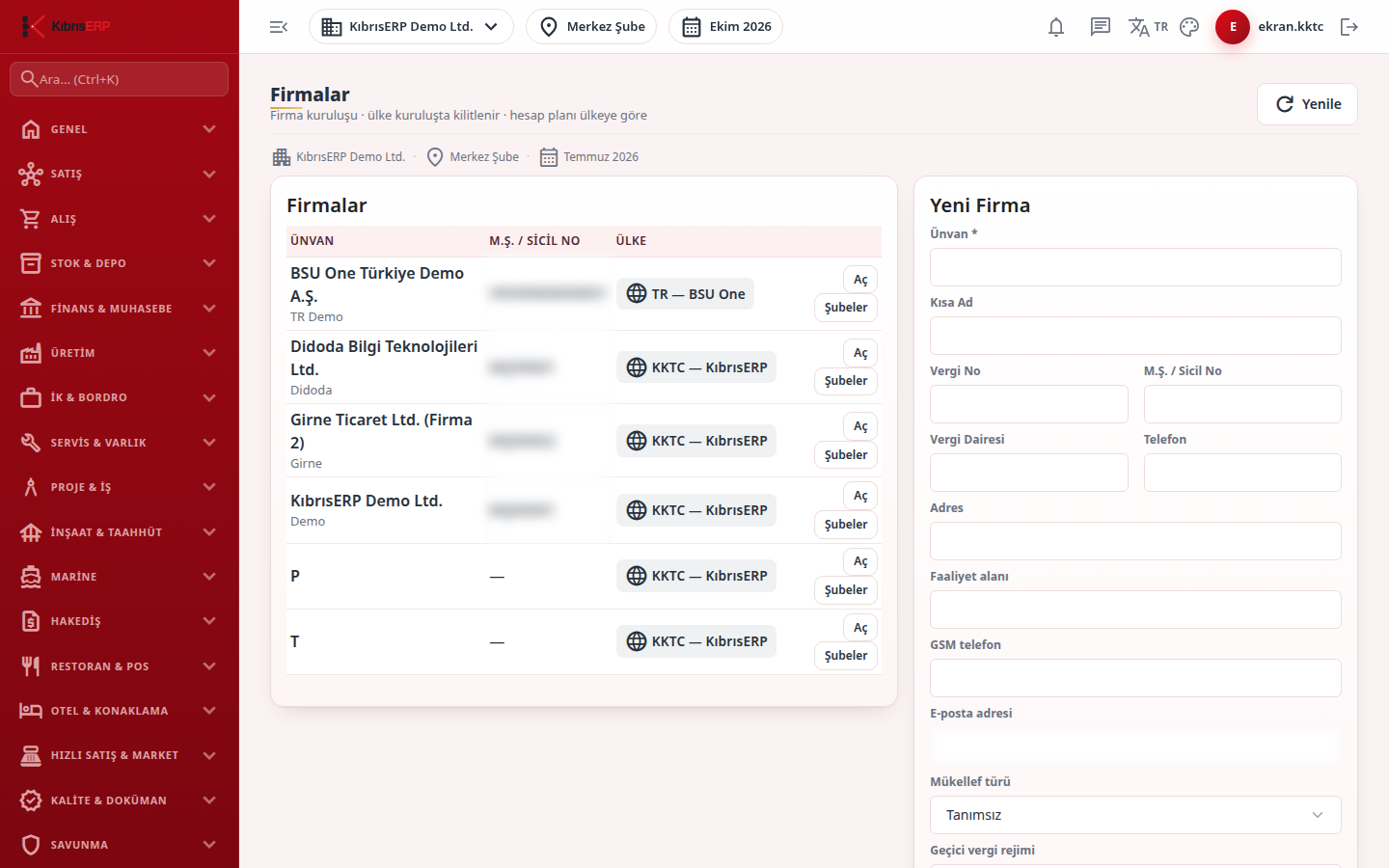Focus the sidebar search field
1389x868 pixels.
click(120, 79)
